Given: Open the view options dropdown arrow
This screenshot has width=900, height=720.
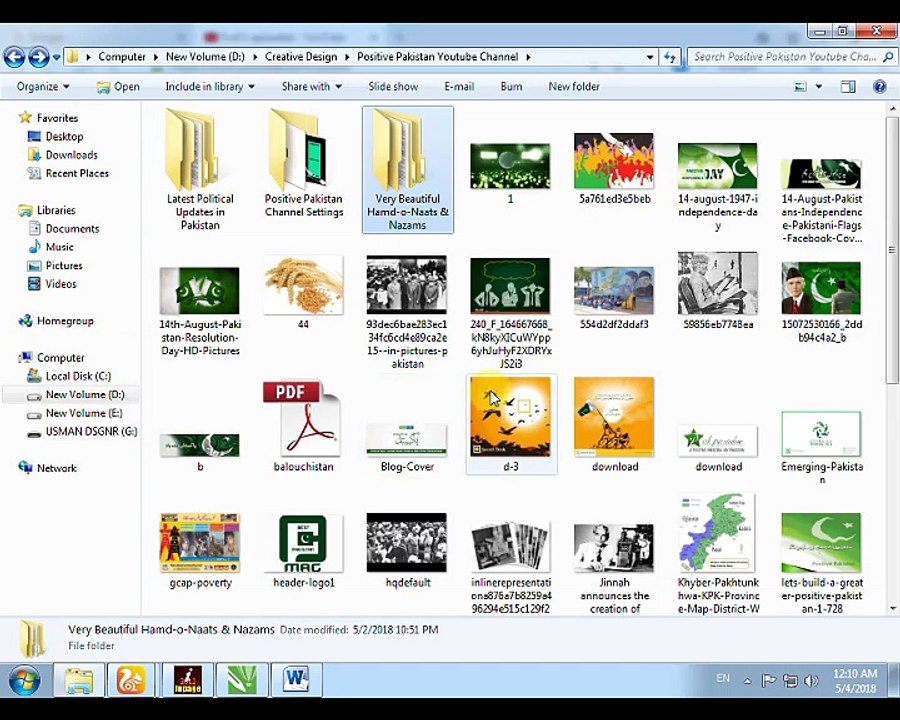Looking at the screenshot, I should (818, 87).
